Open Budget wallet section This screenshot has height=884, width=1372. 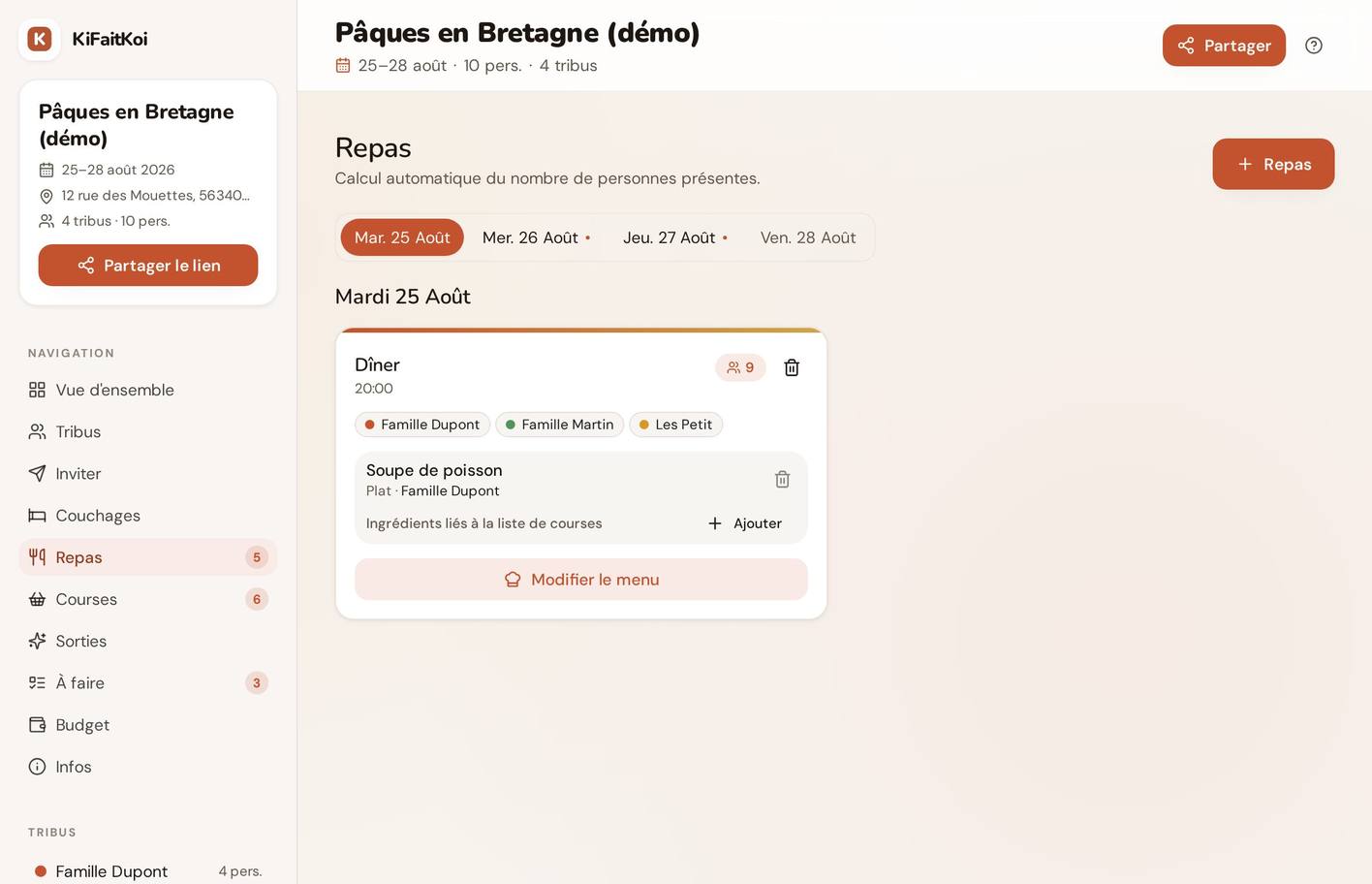tap(148, 725)
